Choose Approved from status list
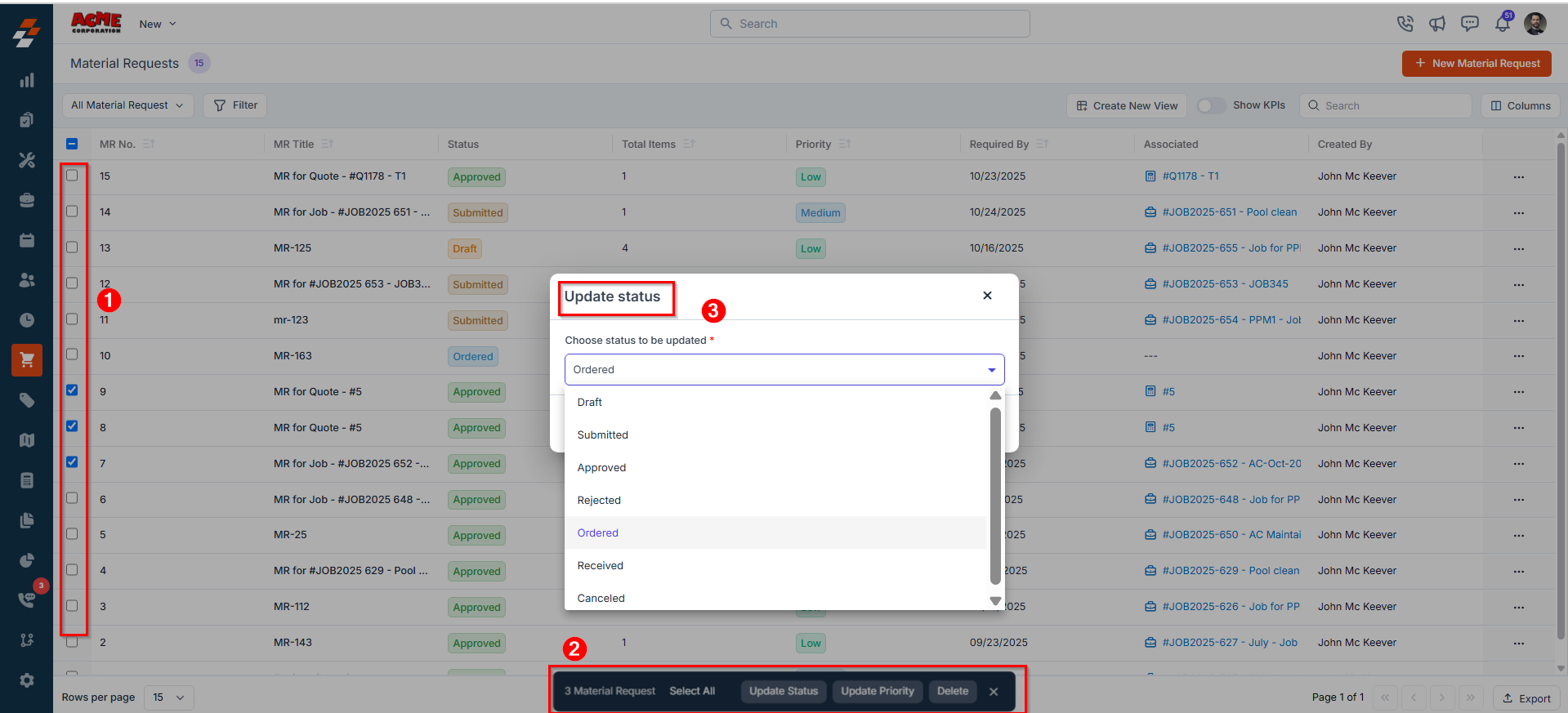This screenshot has height=713, width=1568. coord(775,467)
